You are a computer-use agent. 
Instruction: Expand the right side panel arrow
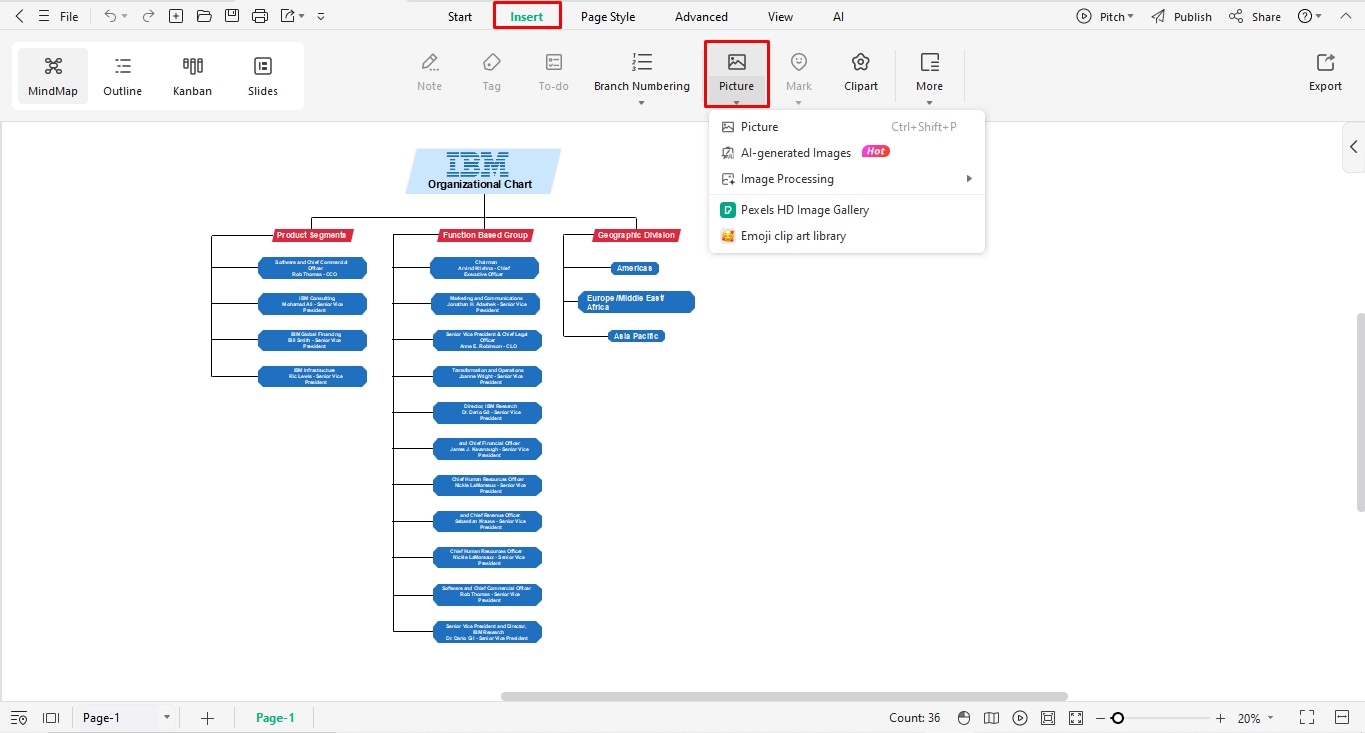(1353, 147)
